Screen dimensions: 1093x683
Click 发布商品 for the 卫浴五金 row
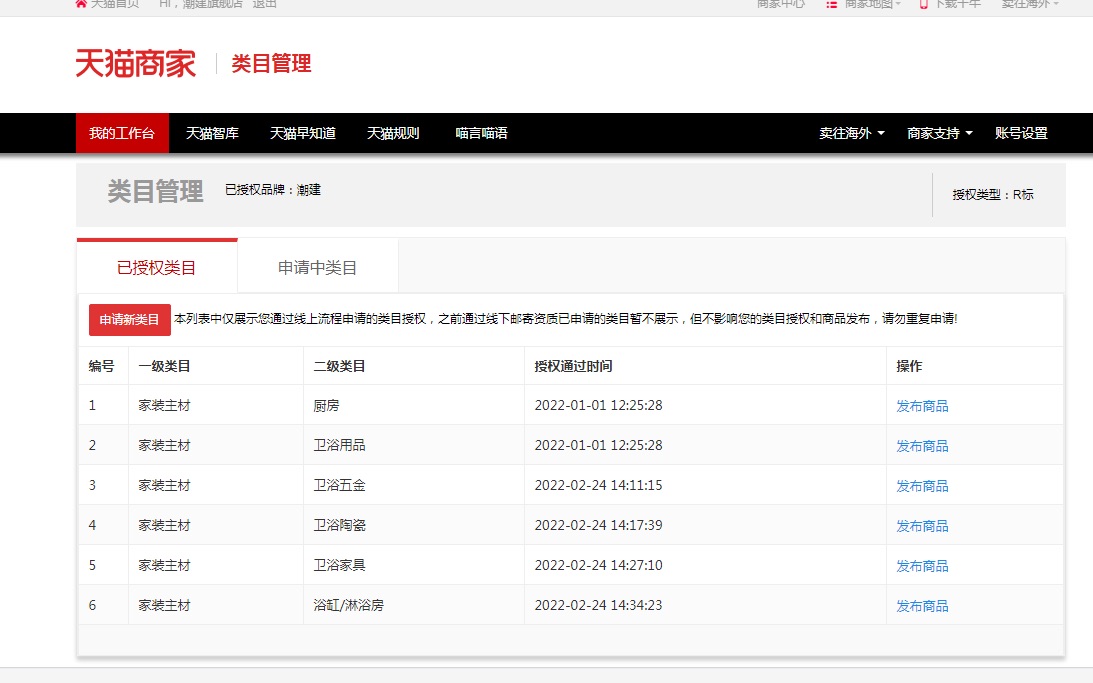(922, 486)
